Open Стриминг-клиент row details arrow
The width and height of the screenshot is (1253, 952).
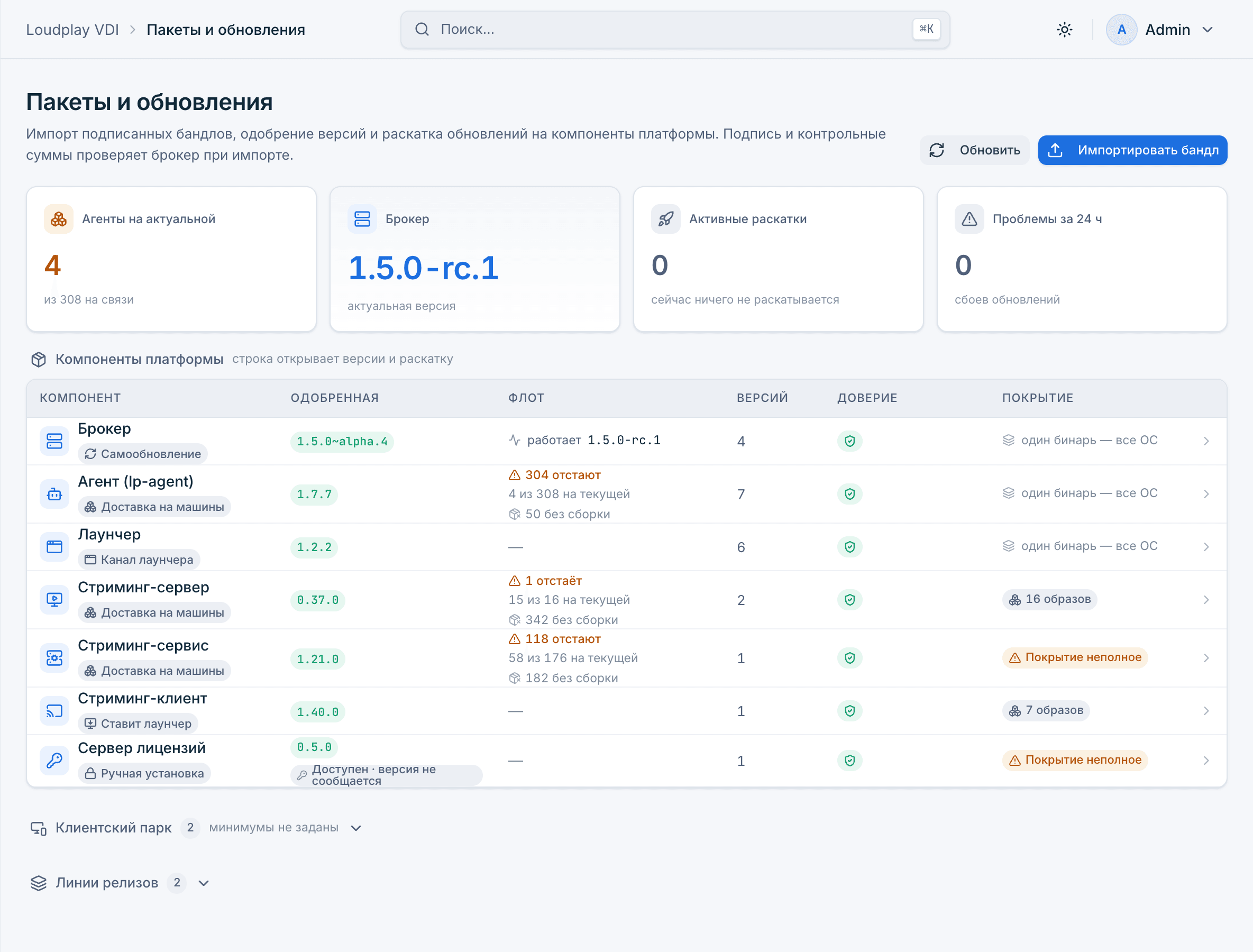coord(1206,711)
